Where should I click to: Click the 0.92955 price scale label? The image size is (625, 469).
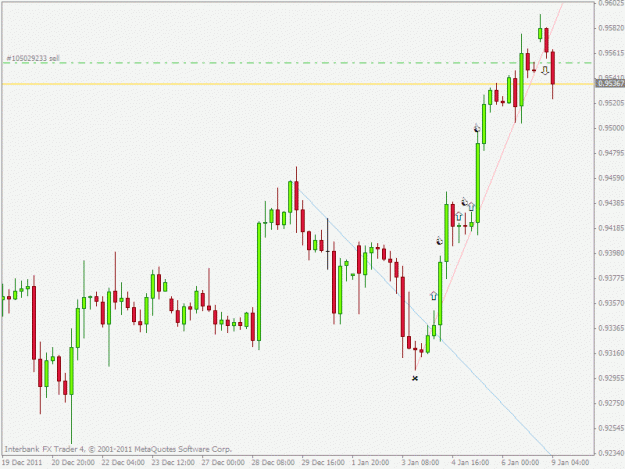click(x=611, y=378)
